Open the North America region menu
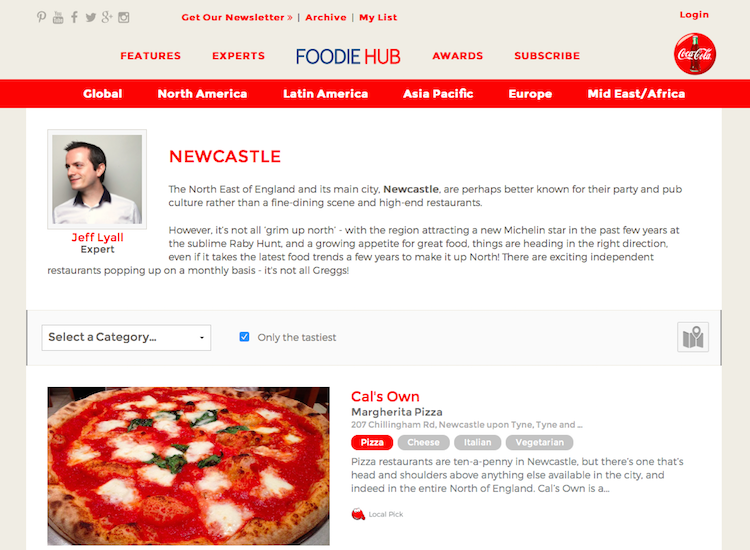 tap(202, 94)
